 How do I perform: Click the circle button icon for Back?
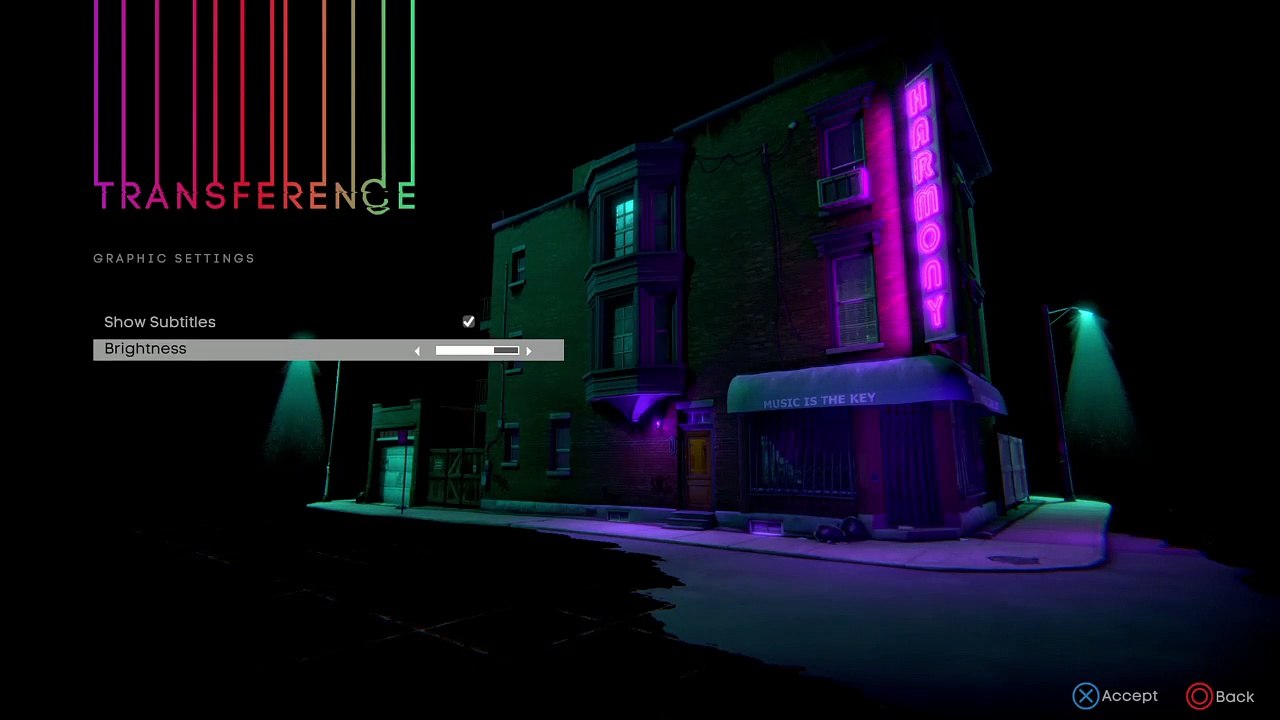tap(1199, 696)
